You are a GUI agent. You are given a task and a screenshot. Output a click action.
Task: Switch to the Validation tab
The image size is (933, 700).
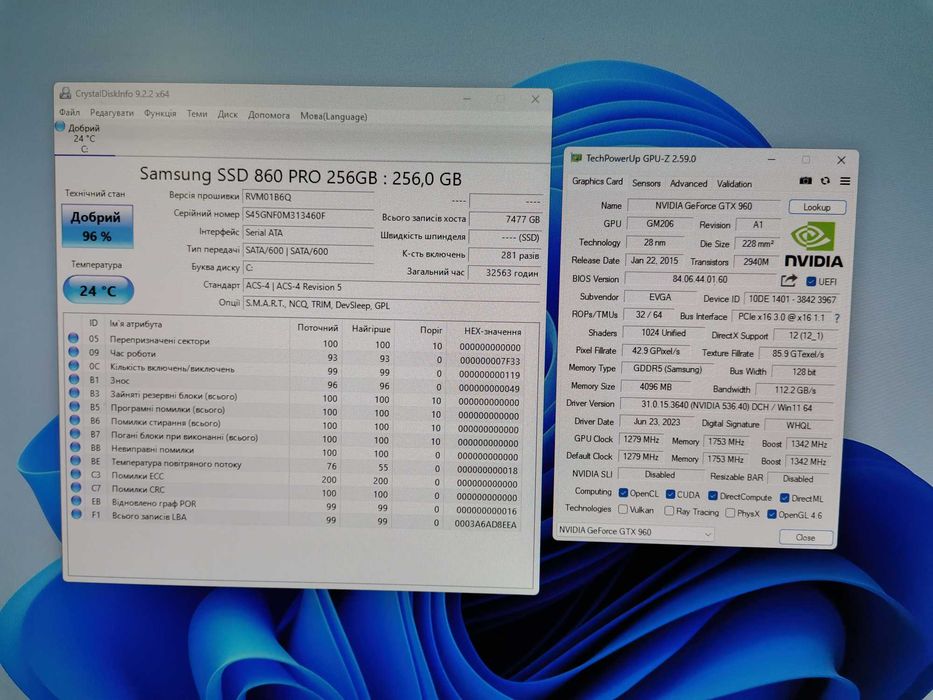pyautogui.click(x=734, y=184)
